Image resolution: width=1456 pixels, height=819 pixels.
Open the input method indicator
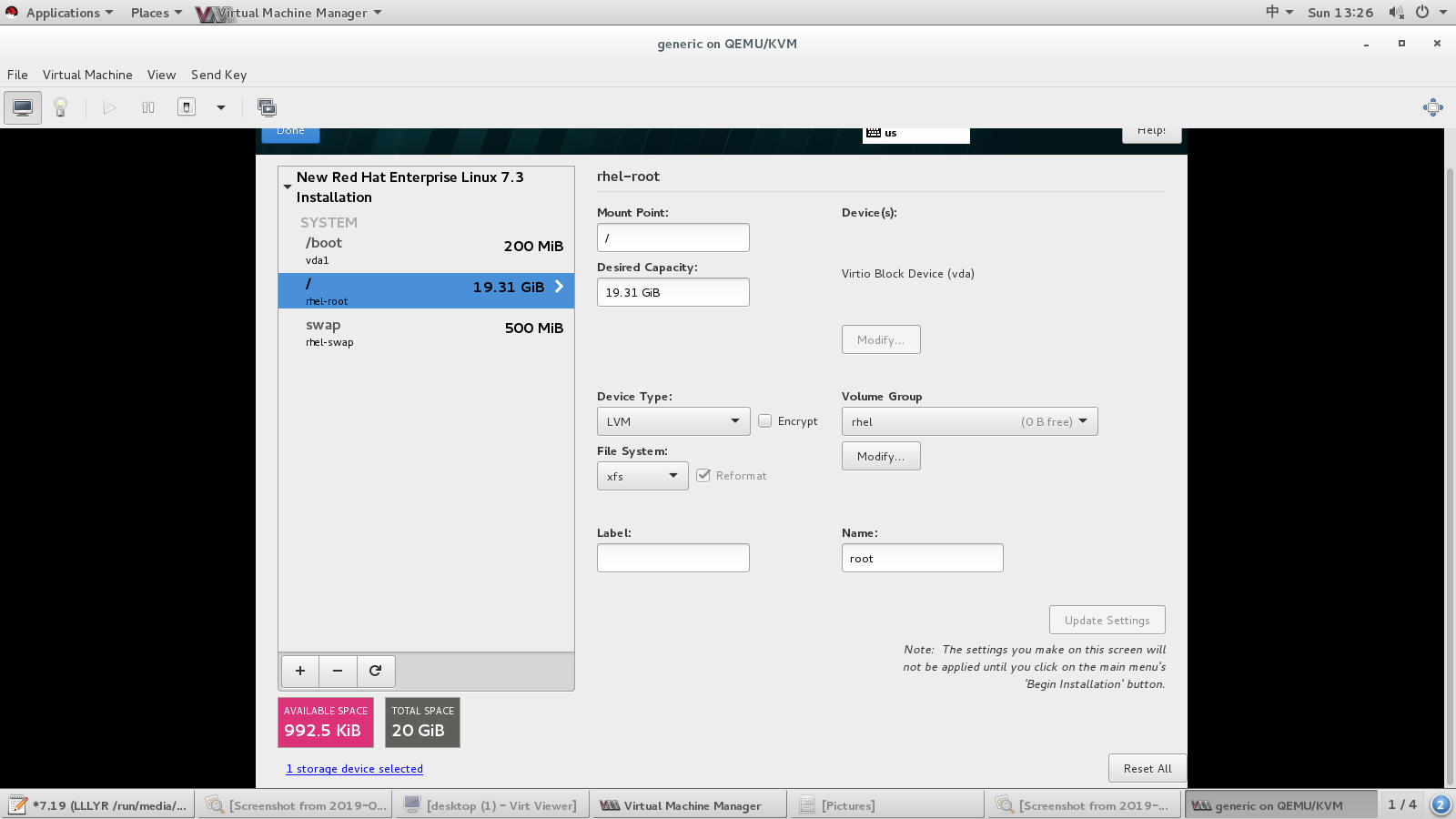1279,12
